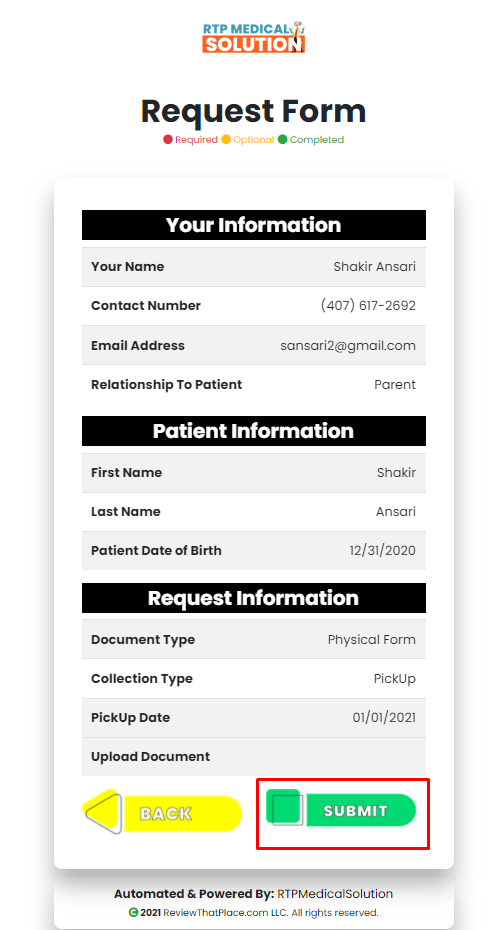Click the email sansari2@gmail.com value
This screenshot has width=503, height=930.
click(348, 346)
